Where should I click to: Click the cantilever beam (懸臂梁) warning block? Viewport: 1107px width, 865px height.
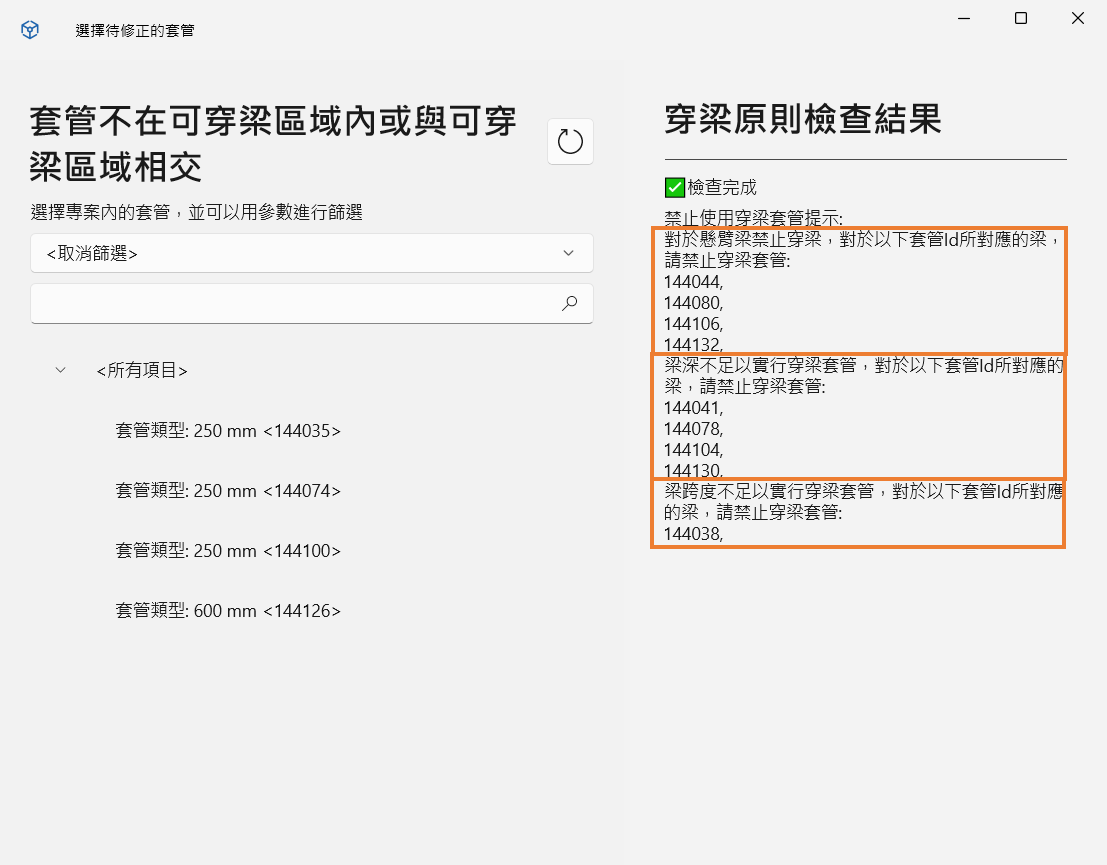[x=858, y=291]
